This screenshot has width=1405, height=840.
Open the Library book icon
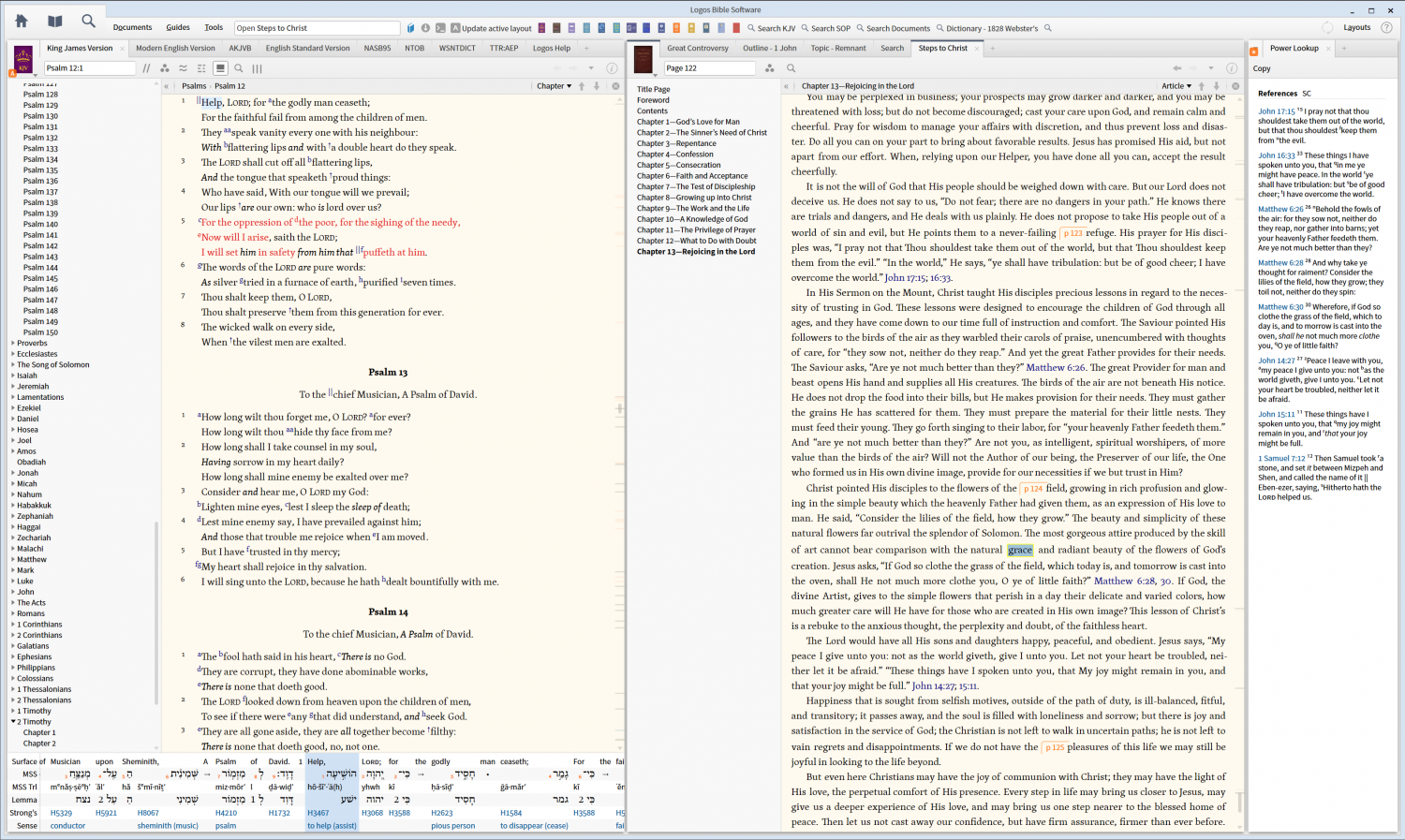[55, 21]
